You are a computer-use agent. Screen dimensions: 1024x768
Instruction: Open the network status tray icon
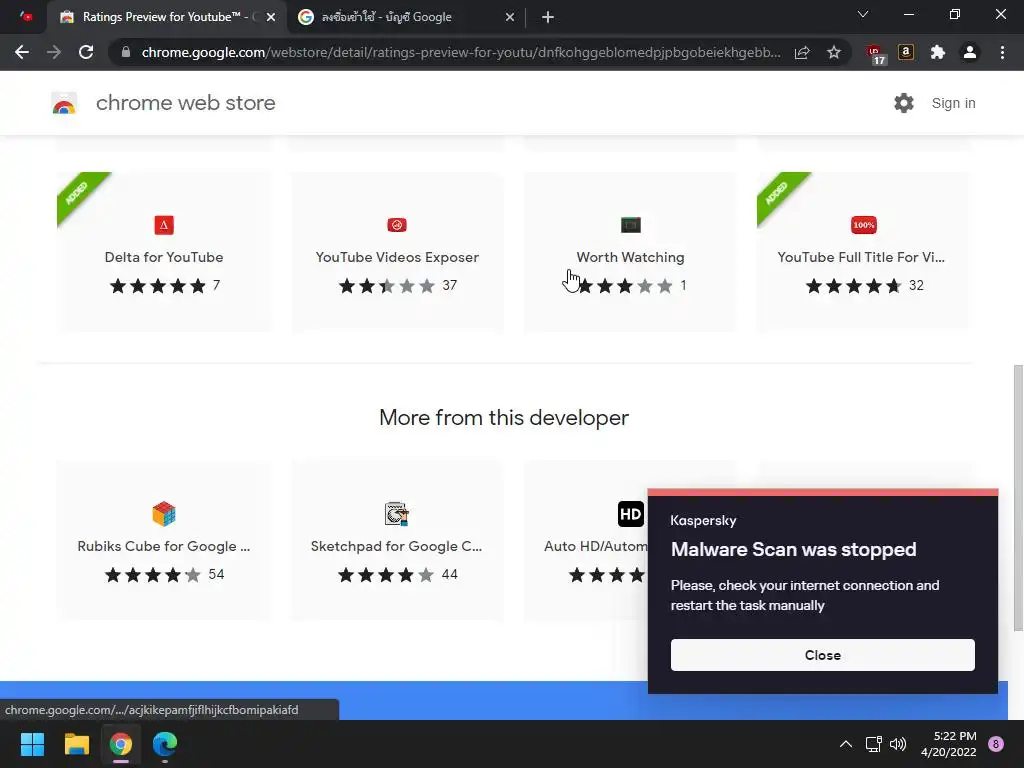874,744
